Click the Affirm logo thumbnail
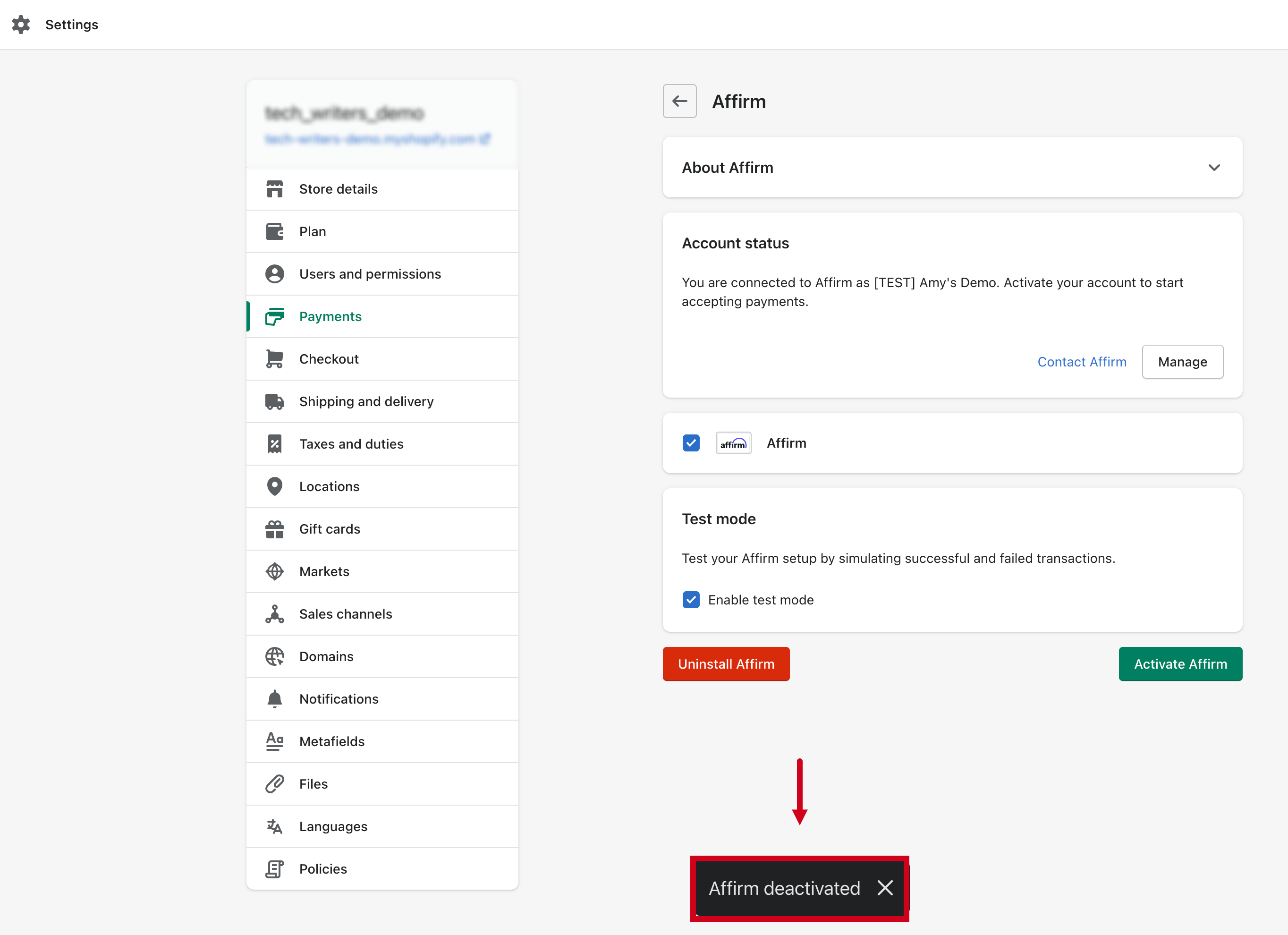Viewport: 1288px width, 935px height. coord(733,443)
